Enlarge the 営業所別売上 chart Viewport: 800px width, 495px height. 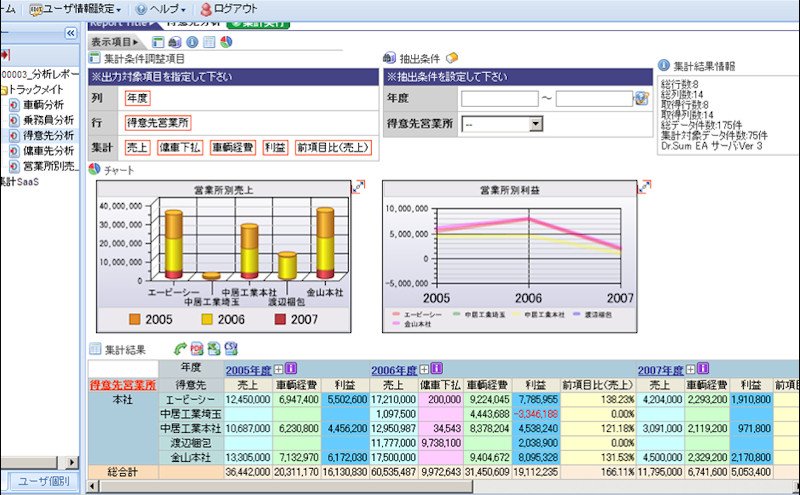coord(359,187)
